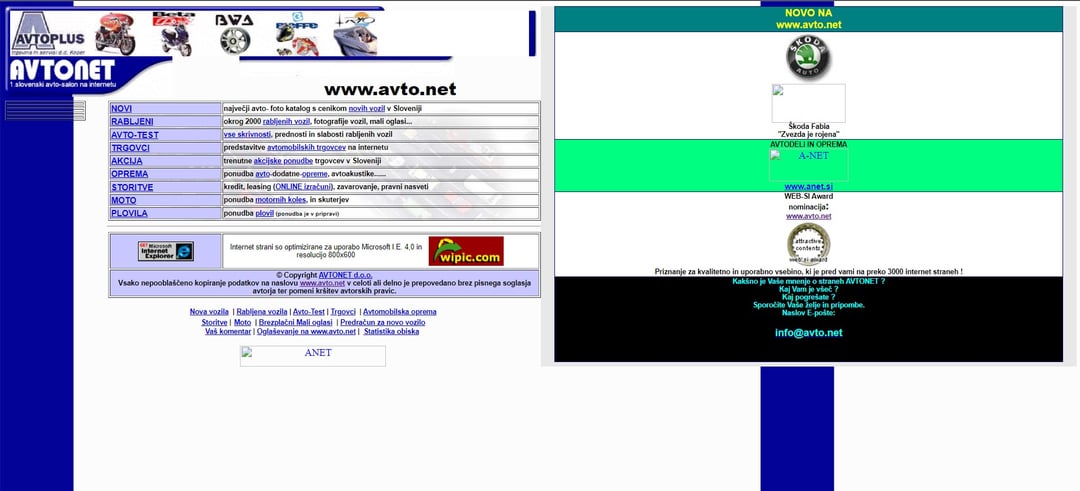Click the Get Microsoft Internet Explorer badge
This screenshot has width=1080, height=491.
165,251
